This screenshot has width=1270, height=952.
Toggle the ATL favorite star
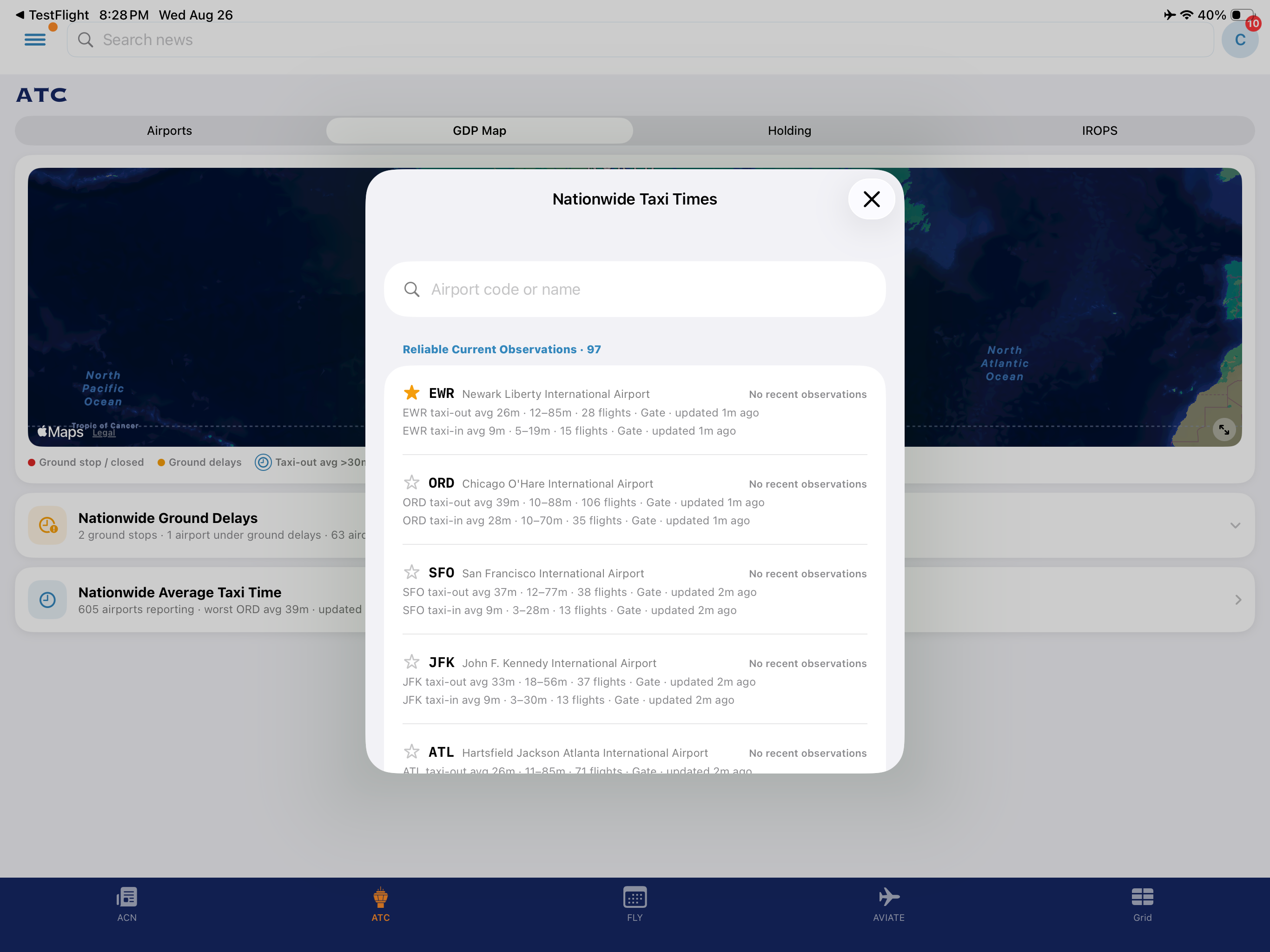(412, 752)
